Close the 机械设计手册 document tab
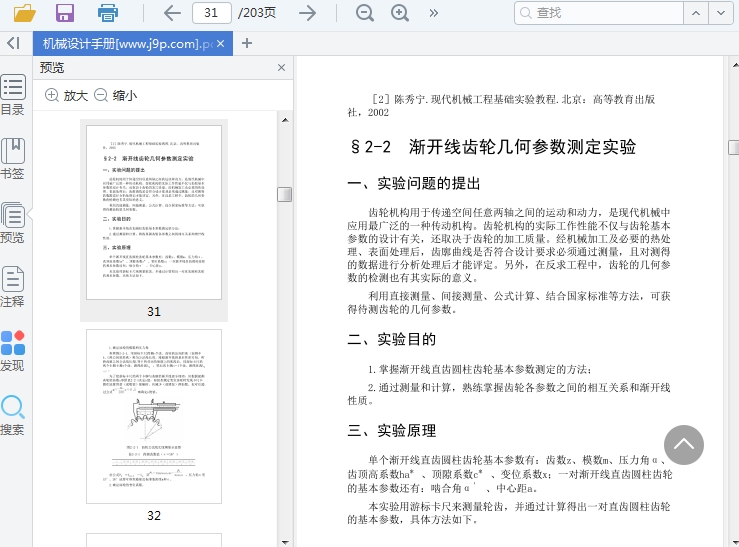This screenshot has width=739, height=547. [x=222, y=43]
